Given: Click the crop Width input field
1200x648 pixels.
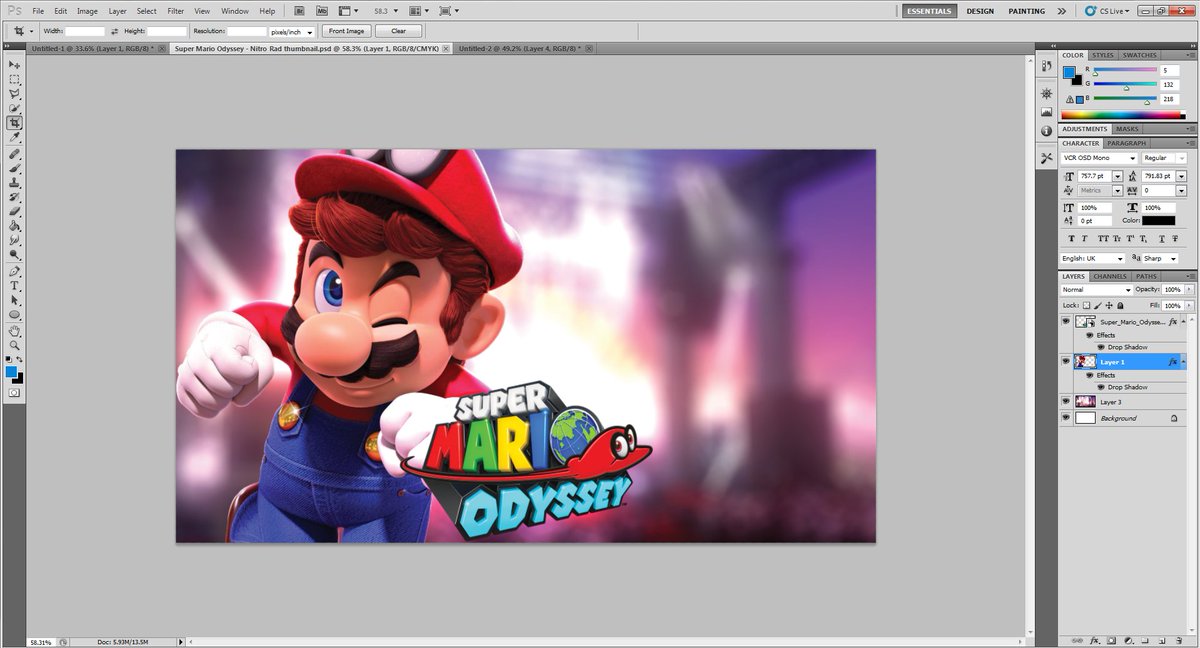Looking at the screenshot, I should (x=85, y=31).
